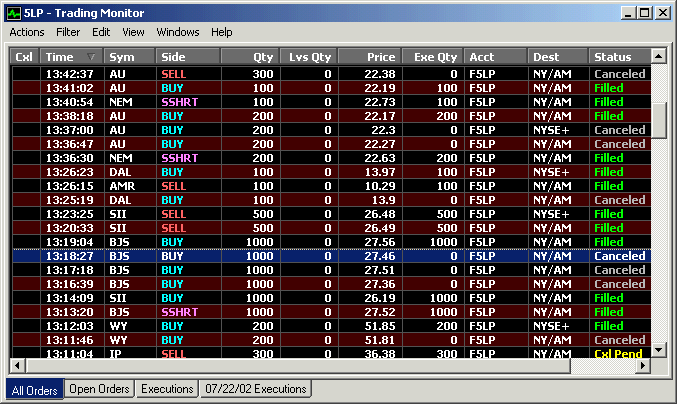677x404 pixels.
Task: Expand the Windows menu
Action: pos(178,32)
